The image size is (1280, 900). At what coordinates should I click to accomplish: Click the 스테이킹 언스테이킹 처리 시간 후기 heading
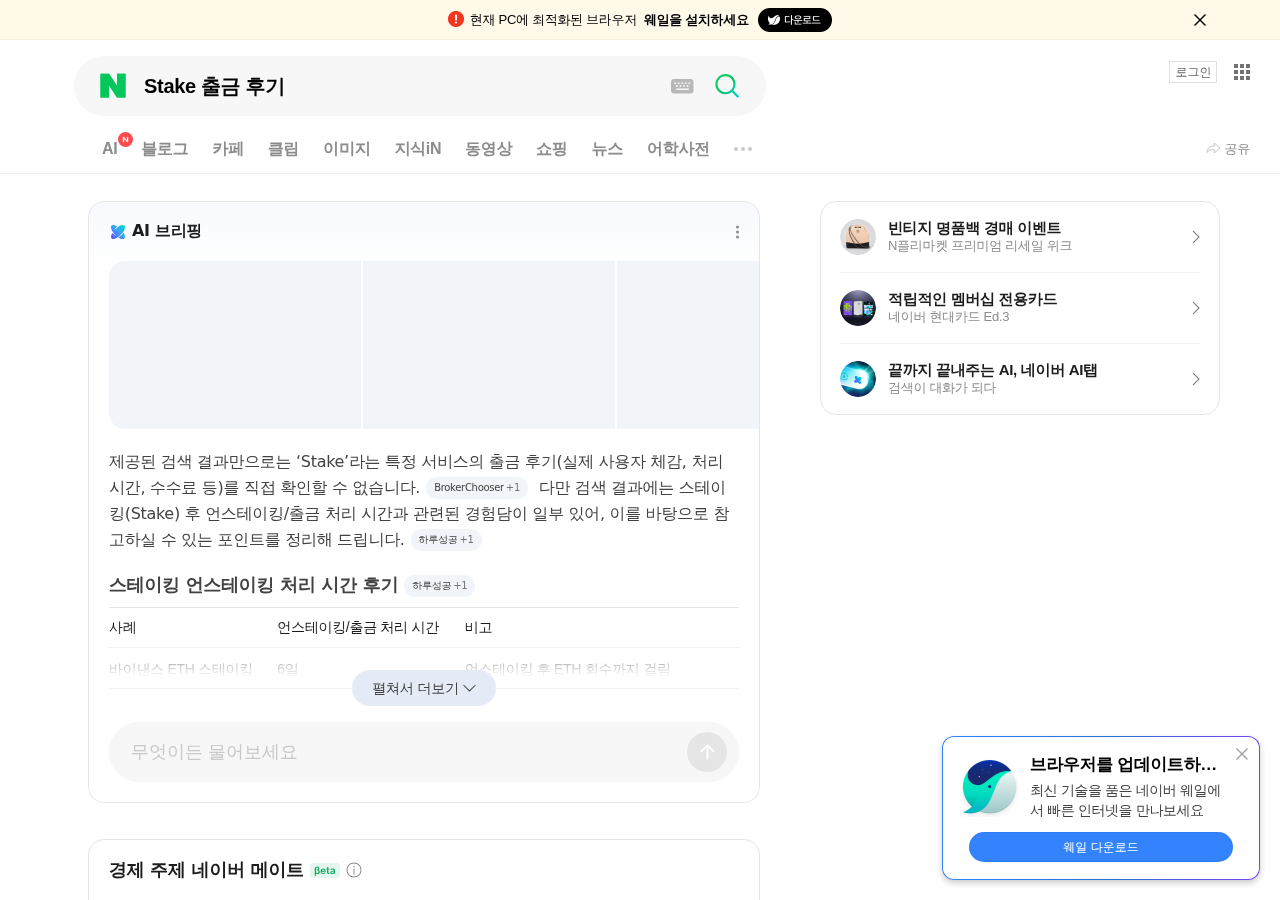coord(254,585)
